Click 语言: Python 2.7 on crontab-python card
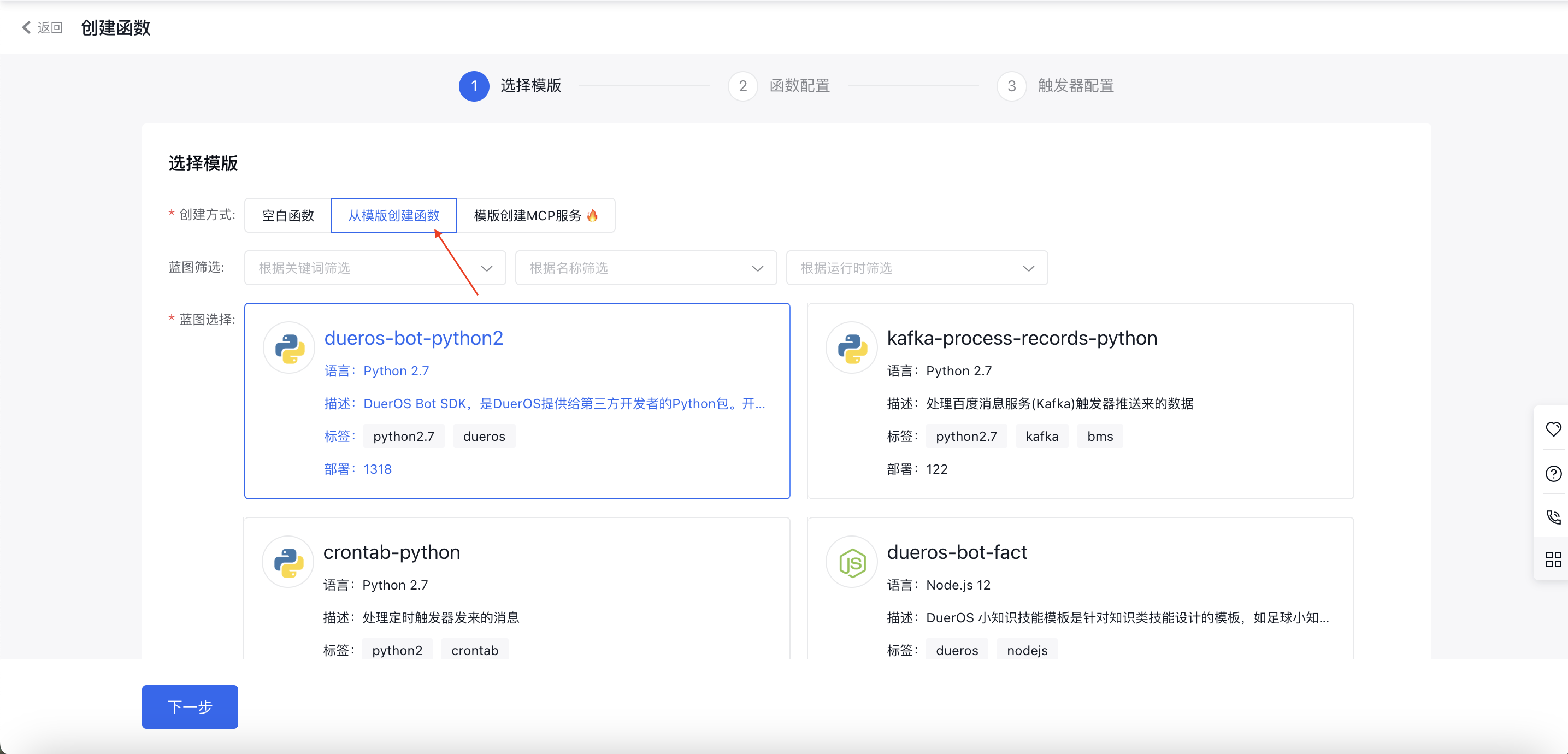The image size is (1568, 754). [375, 585]
